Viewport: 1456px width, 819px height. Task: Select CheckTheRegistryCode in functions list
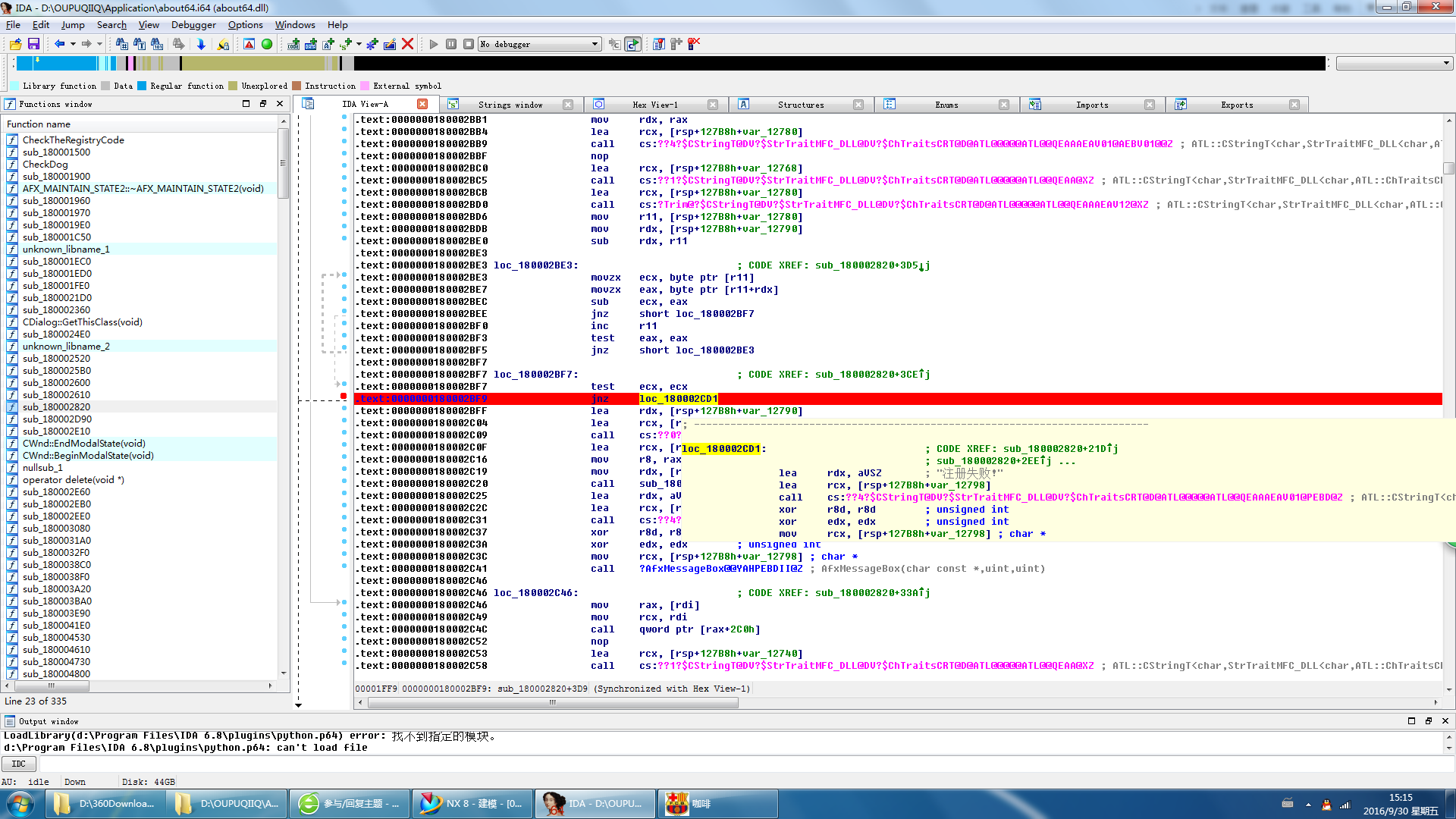click(73, 140)
